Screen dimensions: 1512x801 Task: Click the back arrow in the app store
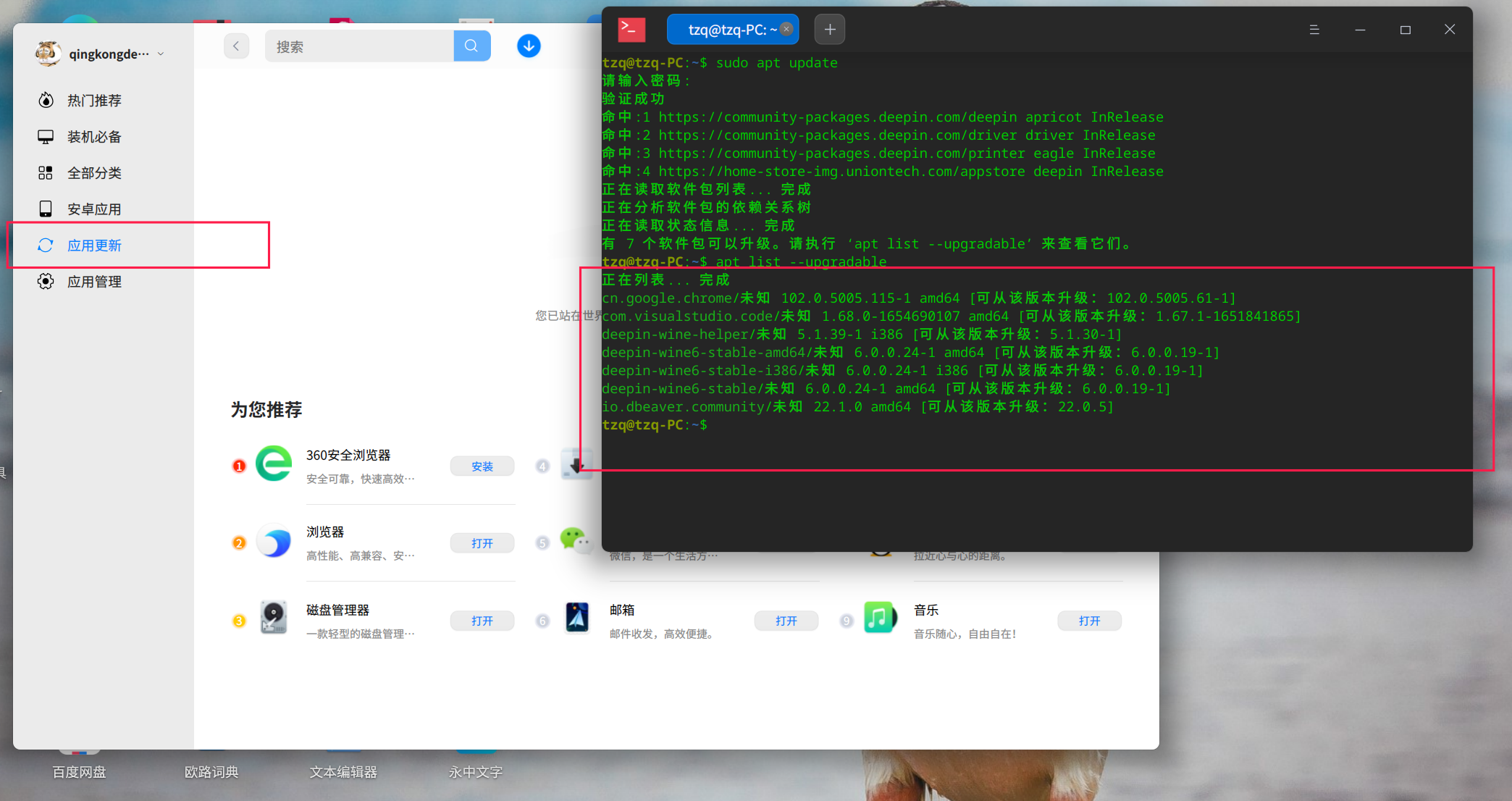[236, 46]
